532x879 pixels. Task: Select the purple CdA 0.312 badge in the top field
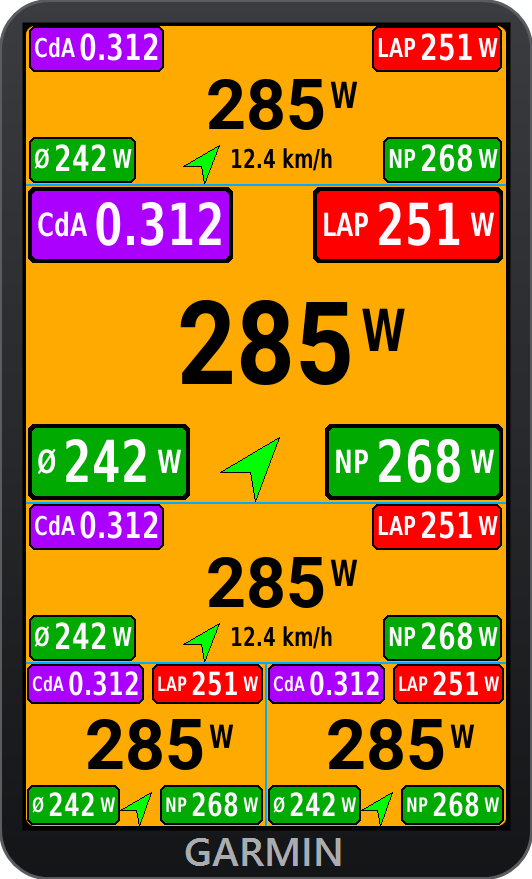pyautogui.click(x=96, y=49)
